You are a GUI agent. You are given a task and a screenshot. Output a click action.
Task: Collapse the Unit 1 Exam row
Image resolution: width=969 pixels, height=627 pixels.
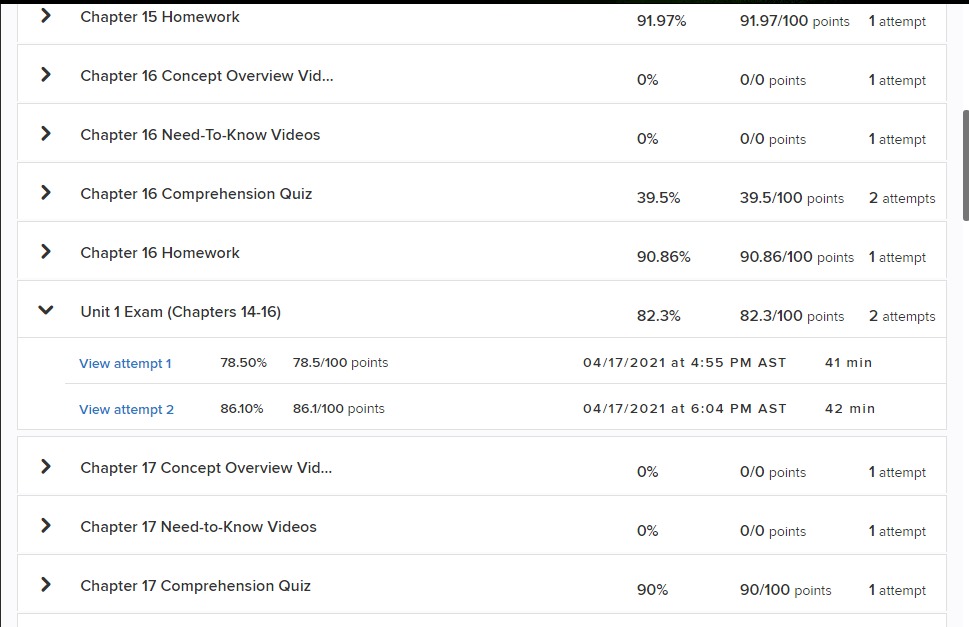tap(45, 311)
